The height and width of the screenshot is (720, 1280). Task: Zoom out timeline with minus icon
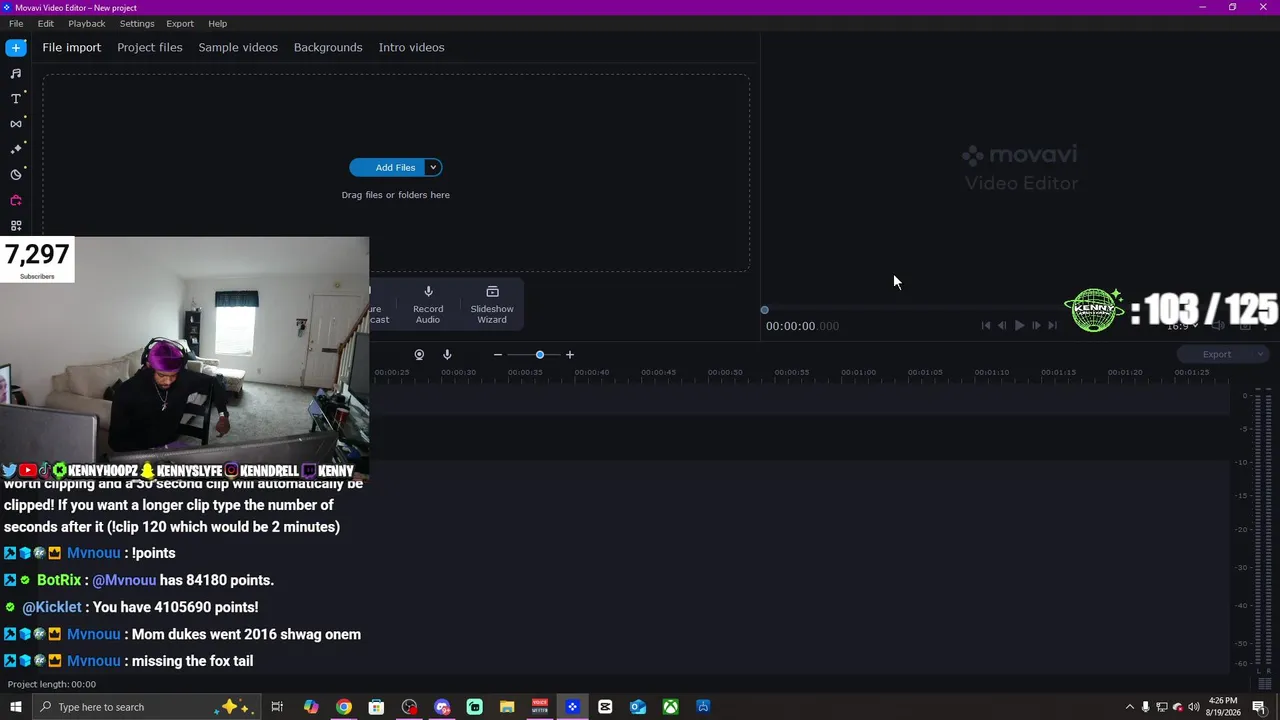coord(498,355)
